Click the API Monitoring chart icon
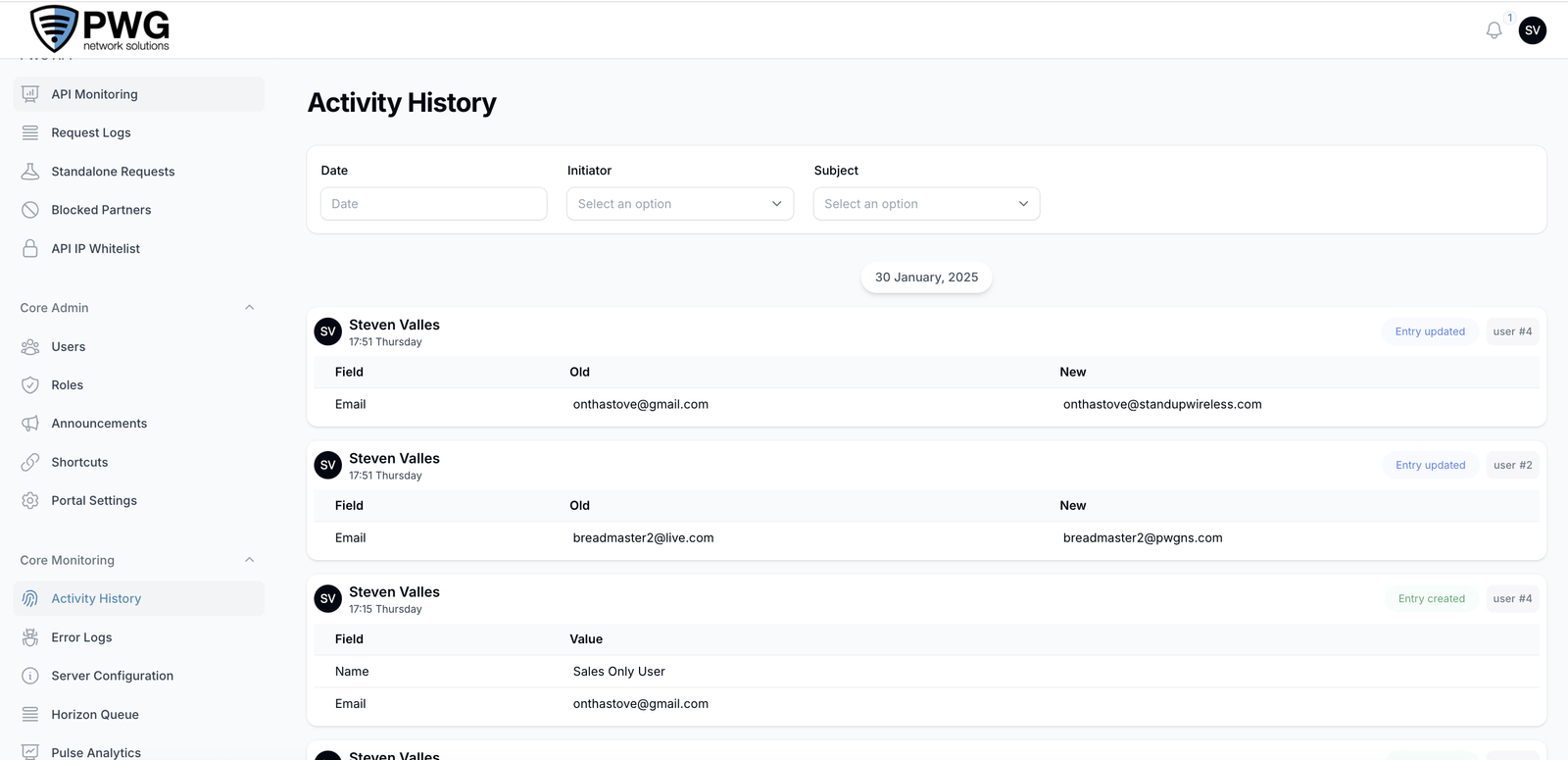Viewport: 1568px width, 760px height. point(30,94)
